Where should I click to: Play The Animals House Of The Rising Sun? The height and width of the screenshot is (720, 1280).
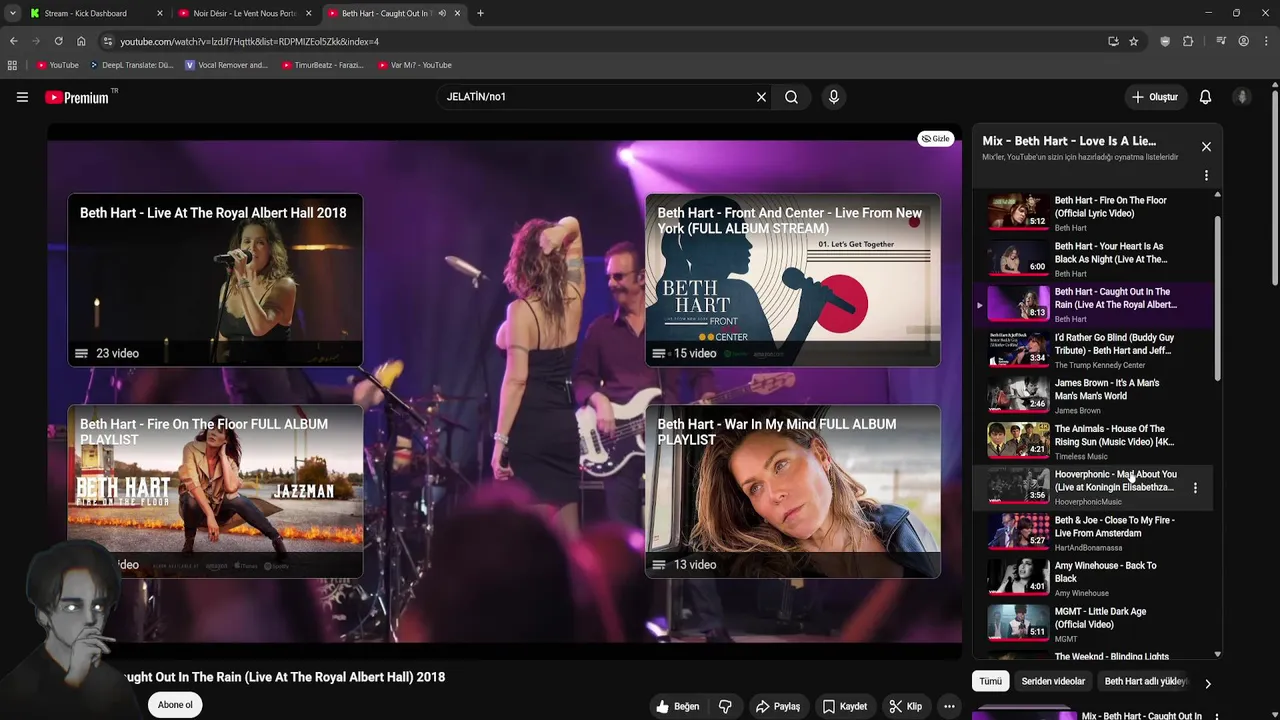[1092, 442]
